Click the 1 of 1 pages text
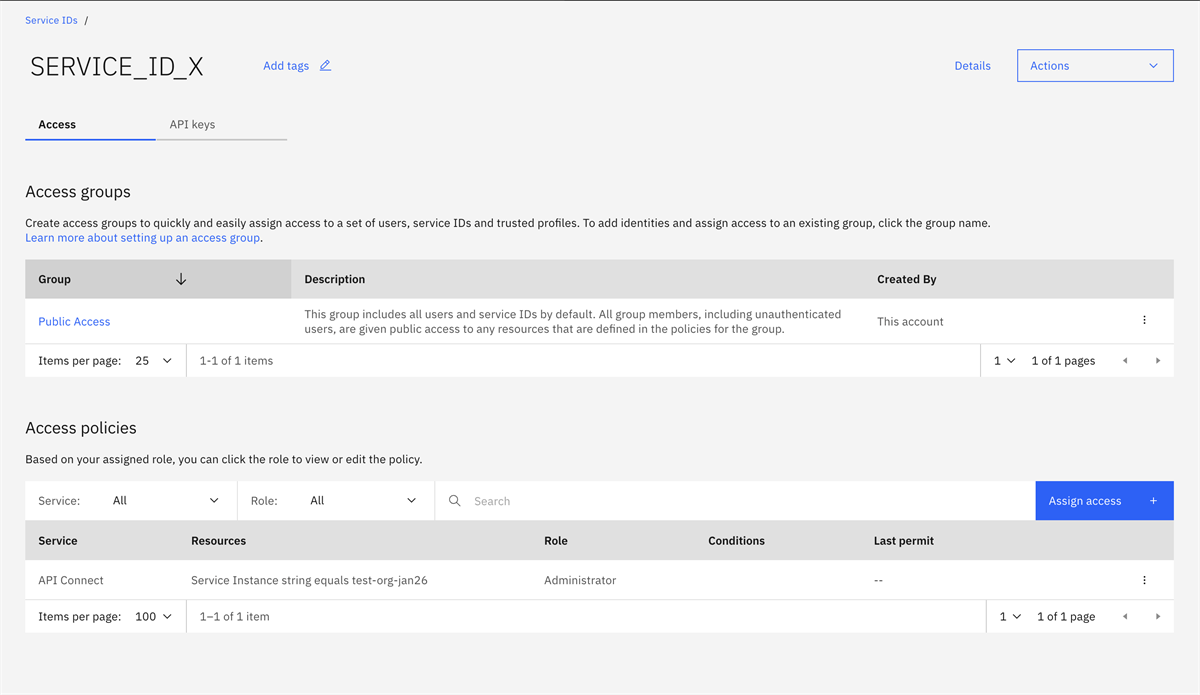The image size is (1200, 695). 1063,361
